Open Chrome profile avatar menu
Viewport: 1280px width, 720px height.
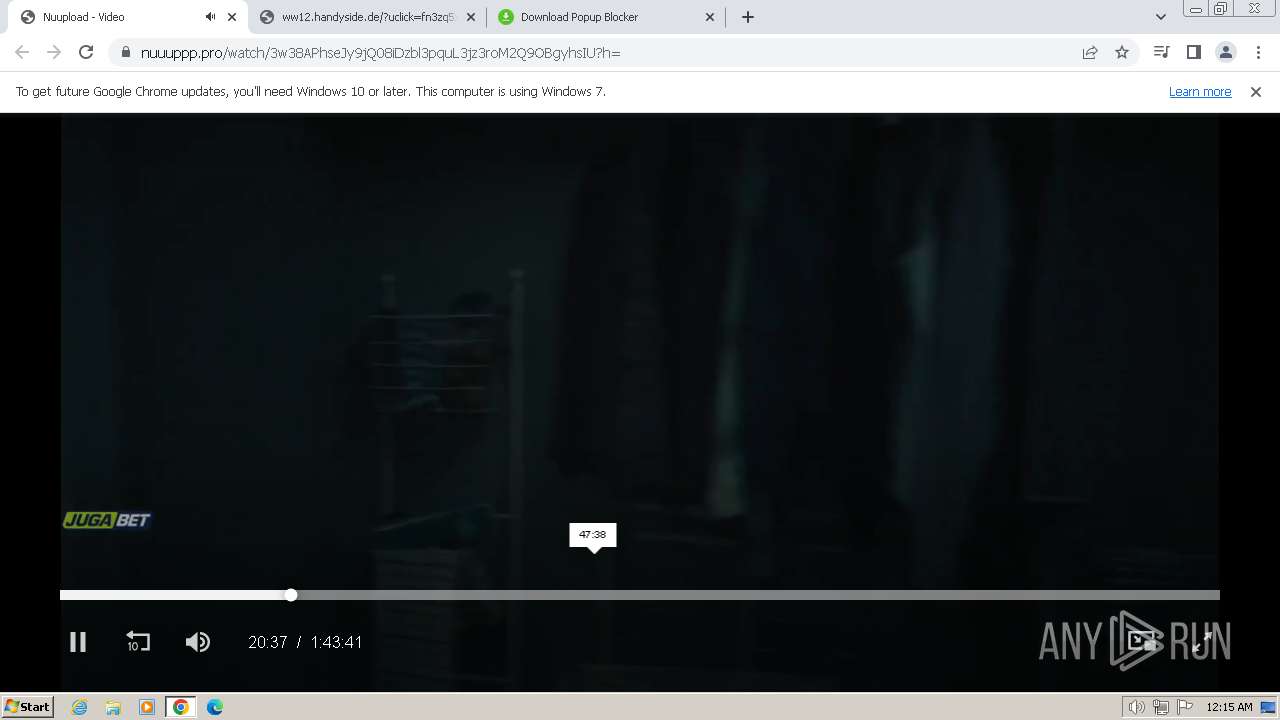[x=1225, y=52]
